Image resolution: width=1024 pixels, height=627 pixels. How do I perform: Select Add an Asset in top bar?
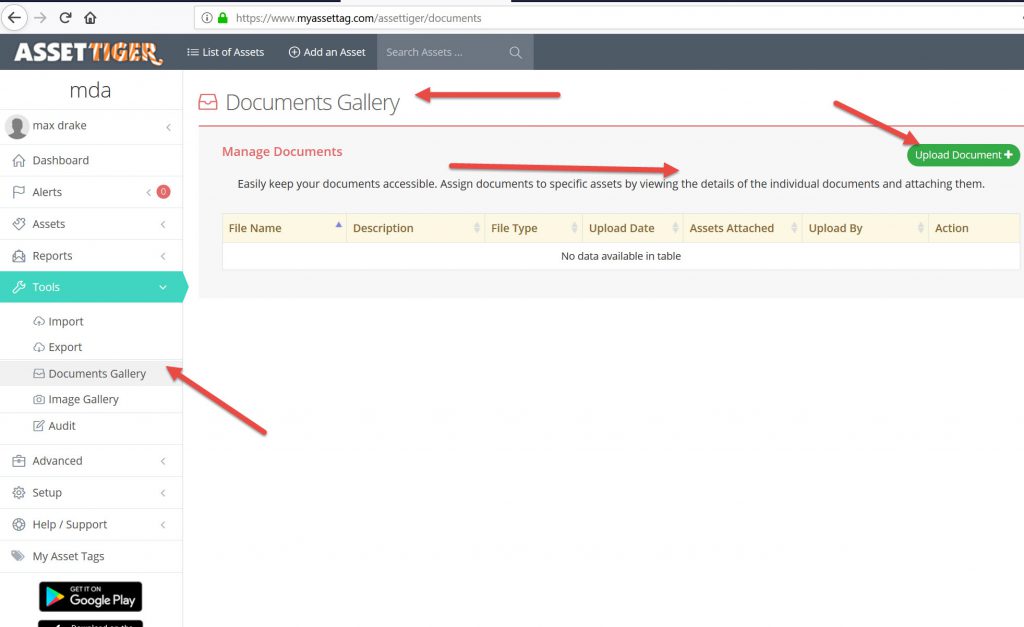pos(327,52)
